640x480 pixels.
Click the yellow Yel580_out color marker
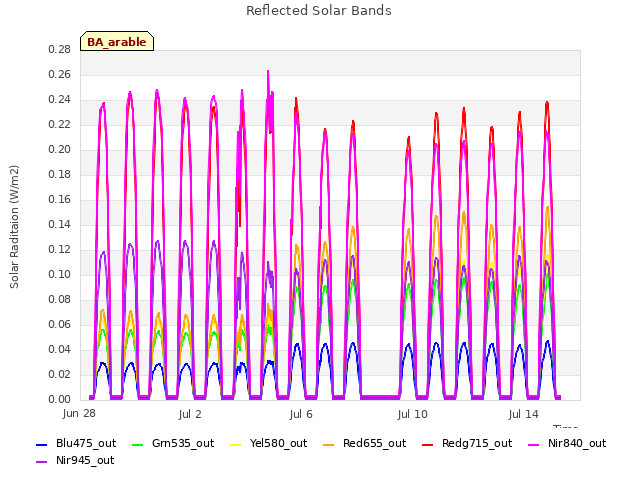tap(236, 444)
